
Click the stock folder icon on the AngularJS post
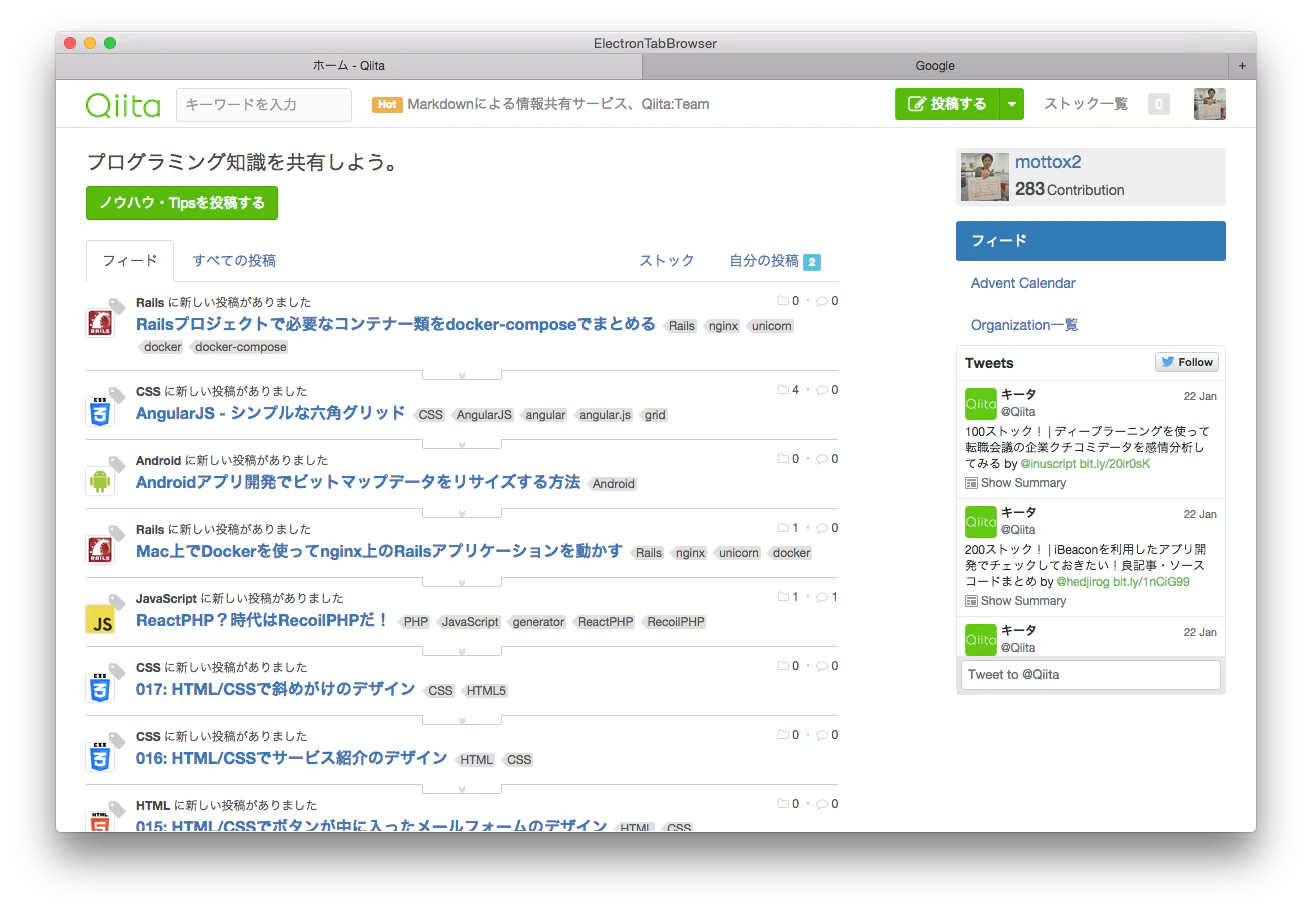pyautogui.click(x=783, y=390)
